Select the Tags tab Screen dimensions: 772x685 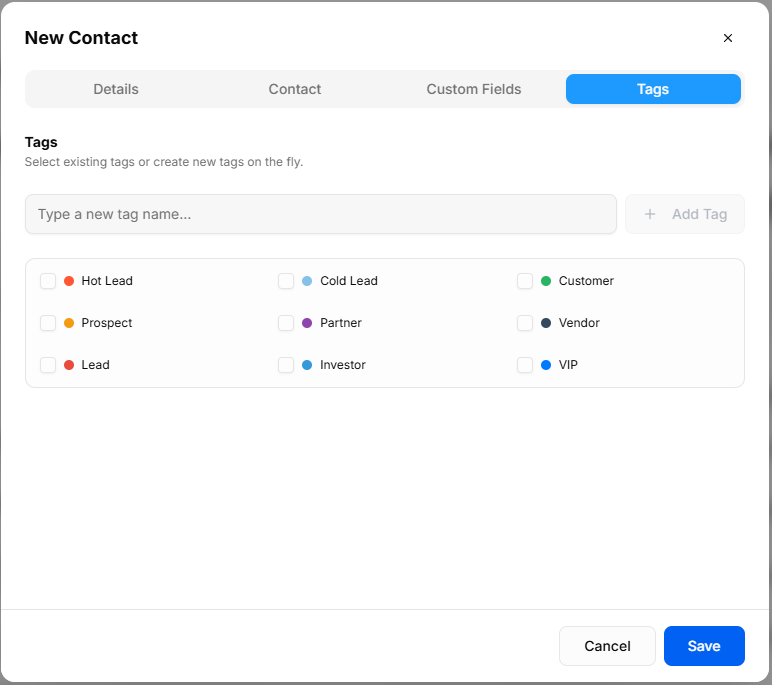tap(653, 89)
